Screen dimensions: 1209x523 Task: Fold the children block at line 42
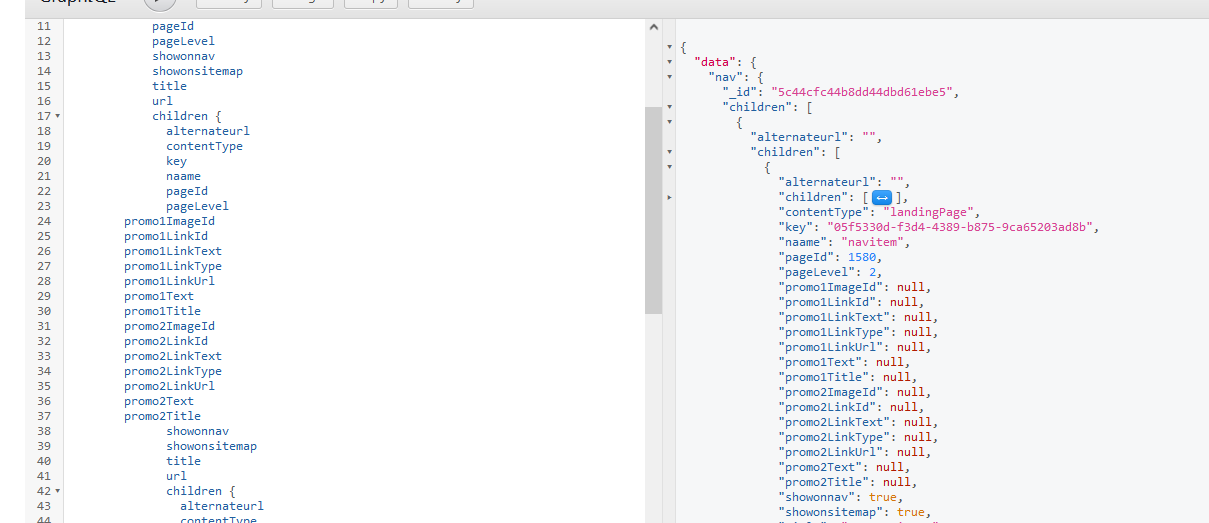coord(57,491)
